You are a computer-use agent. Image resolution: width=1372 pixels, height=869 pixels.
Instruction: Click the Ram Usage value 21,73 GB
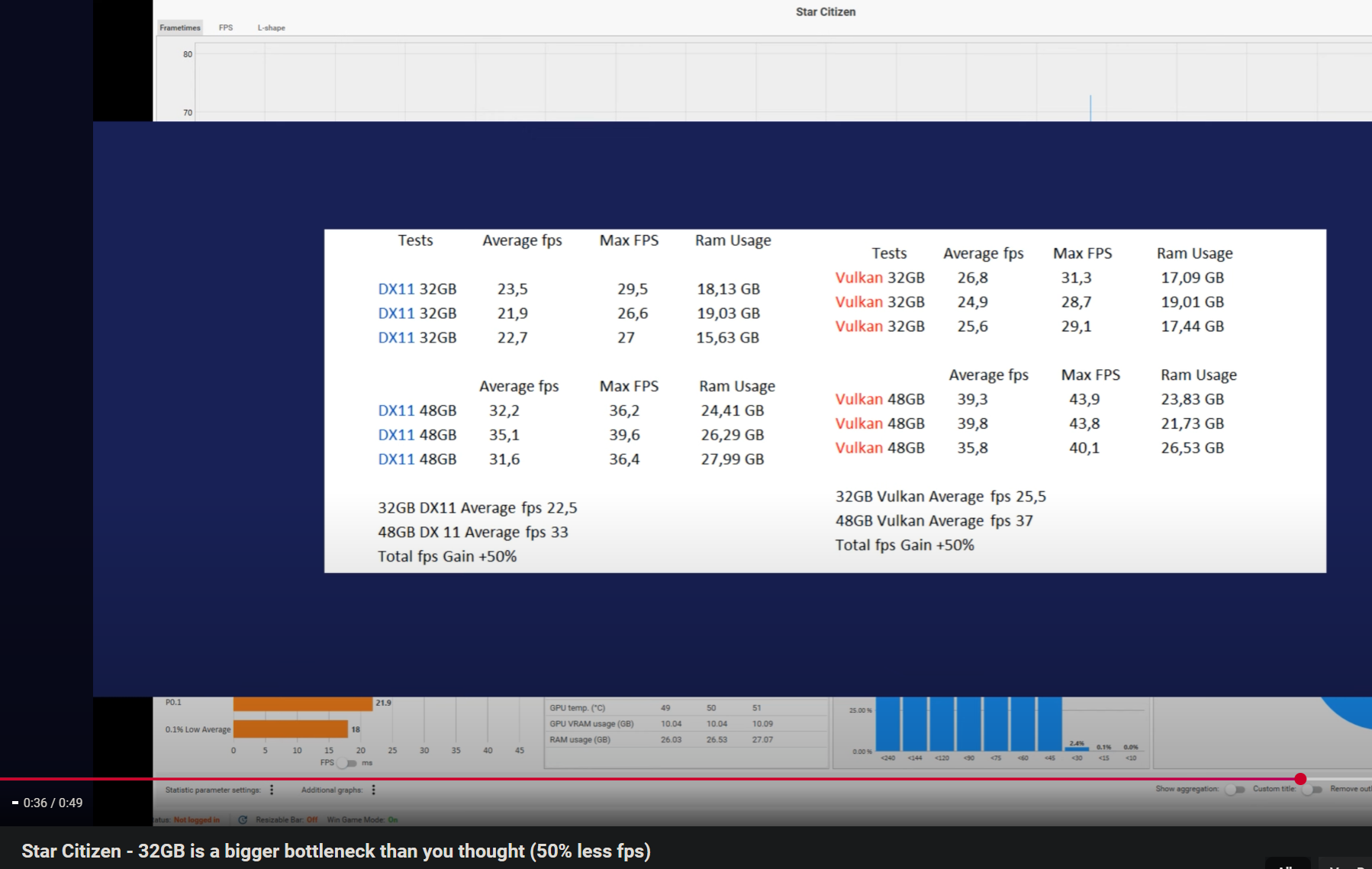1193,423
